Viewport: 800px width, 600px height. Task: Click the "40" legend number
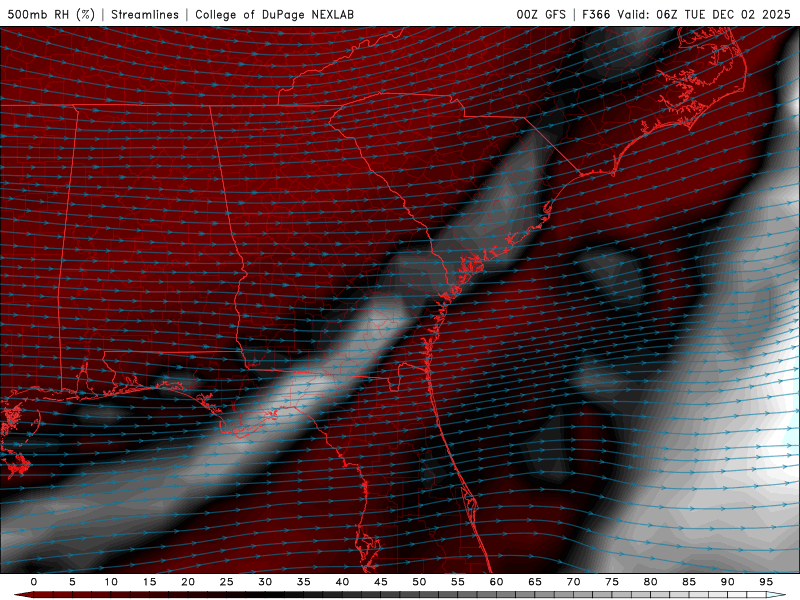click(342, 582)
